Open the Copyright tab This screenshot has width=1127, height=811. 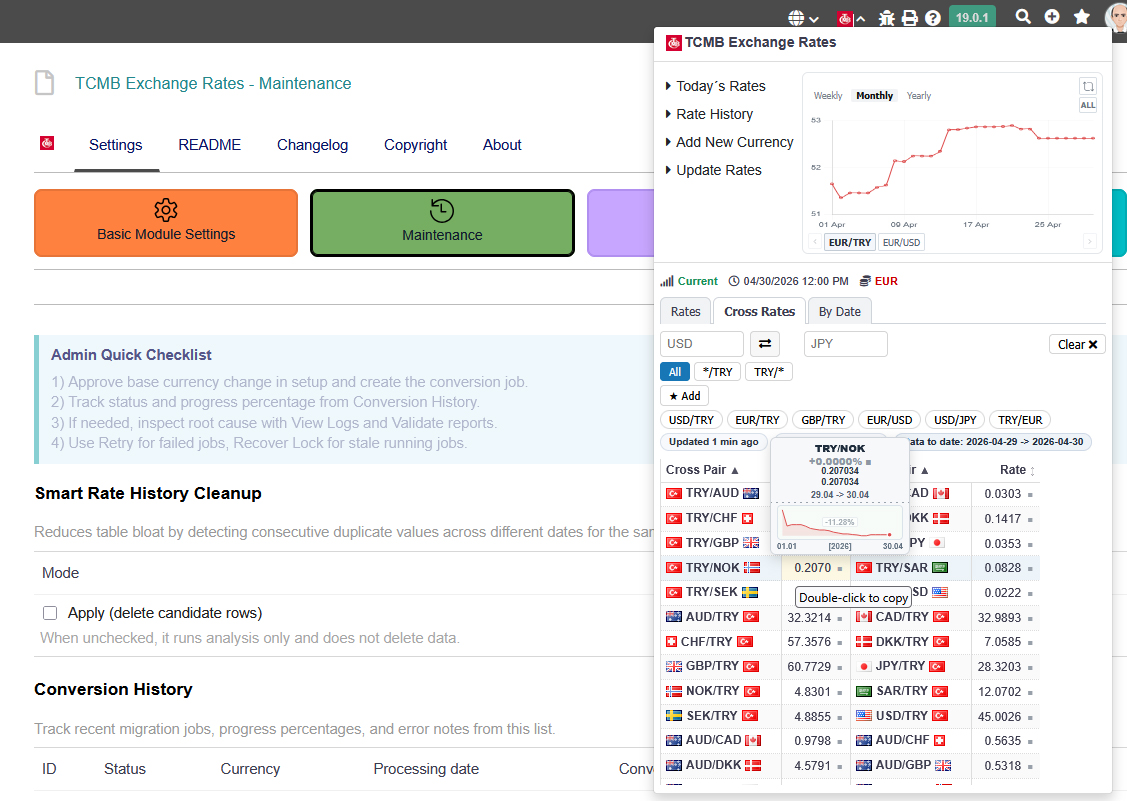click(x=415, y=145)
